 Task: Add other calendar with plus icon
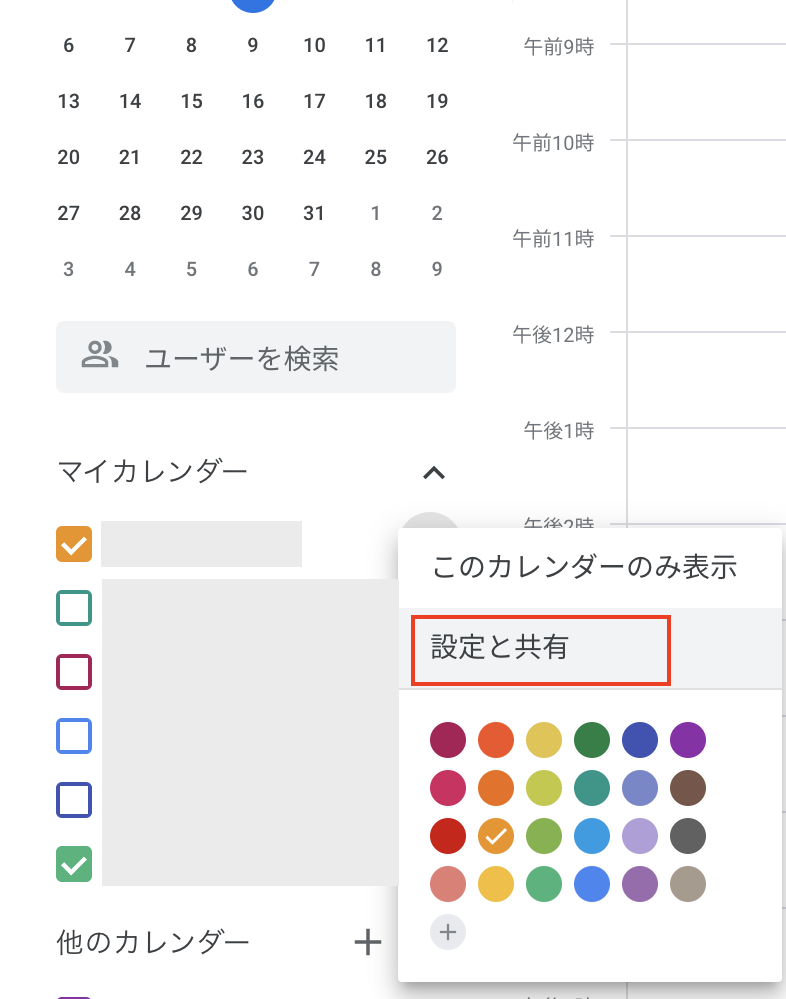[x=368, y=942]
